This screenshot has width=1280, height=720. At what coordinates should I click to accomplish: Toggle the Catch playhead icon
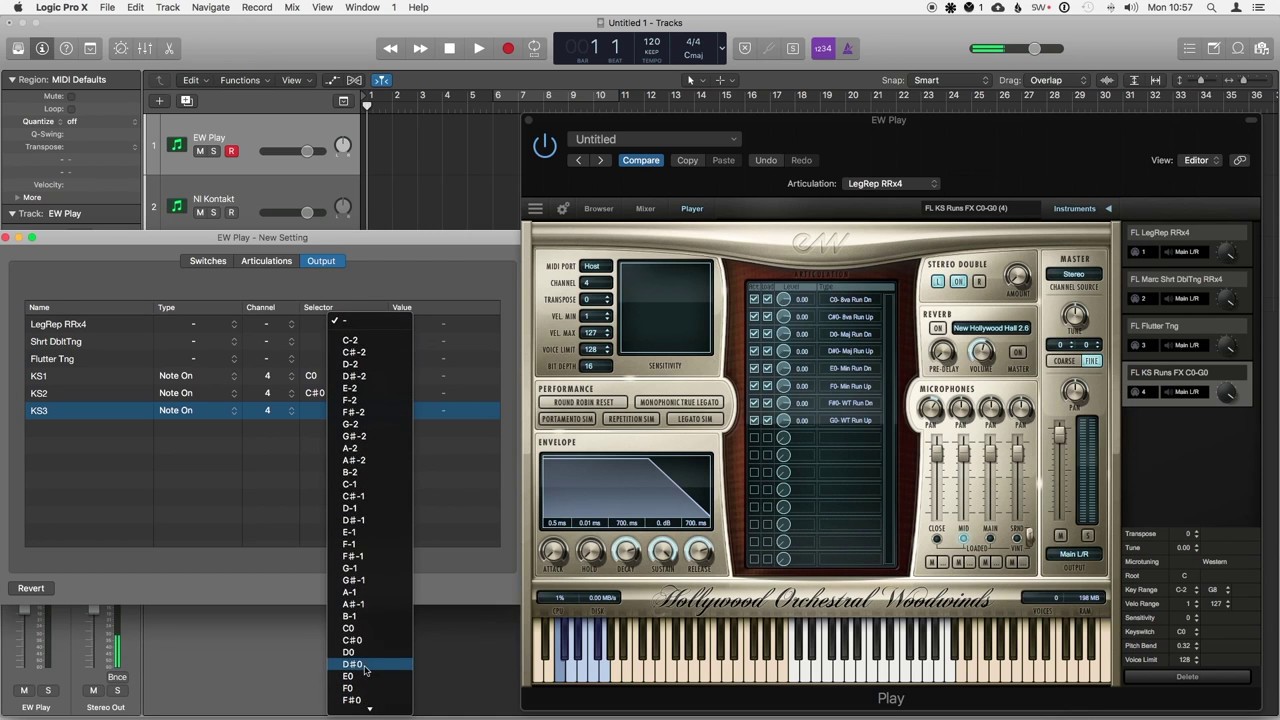point(381,80)
